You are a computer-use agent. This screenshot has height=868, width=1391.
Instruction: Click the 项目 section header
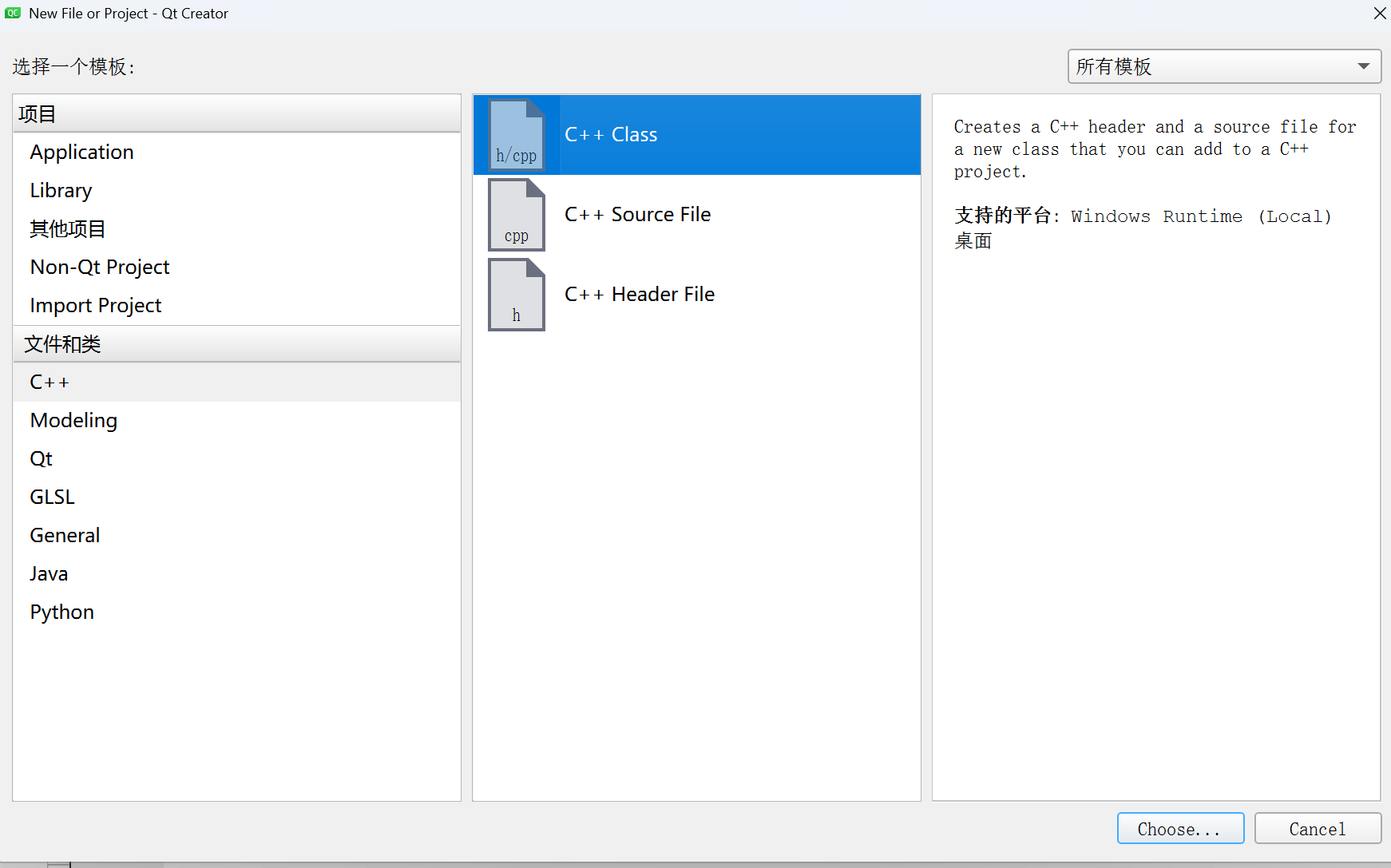pos(236,114)
